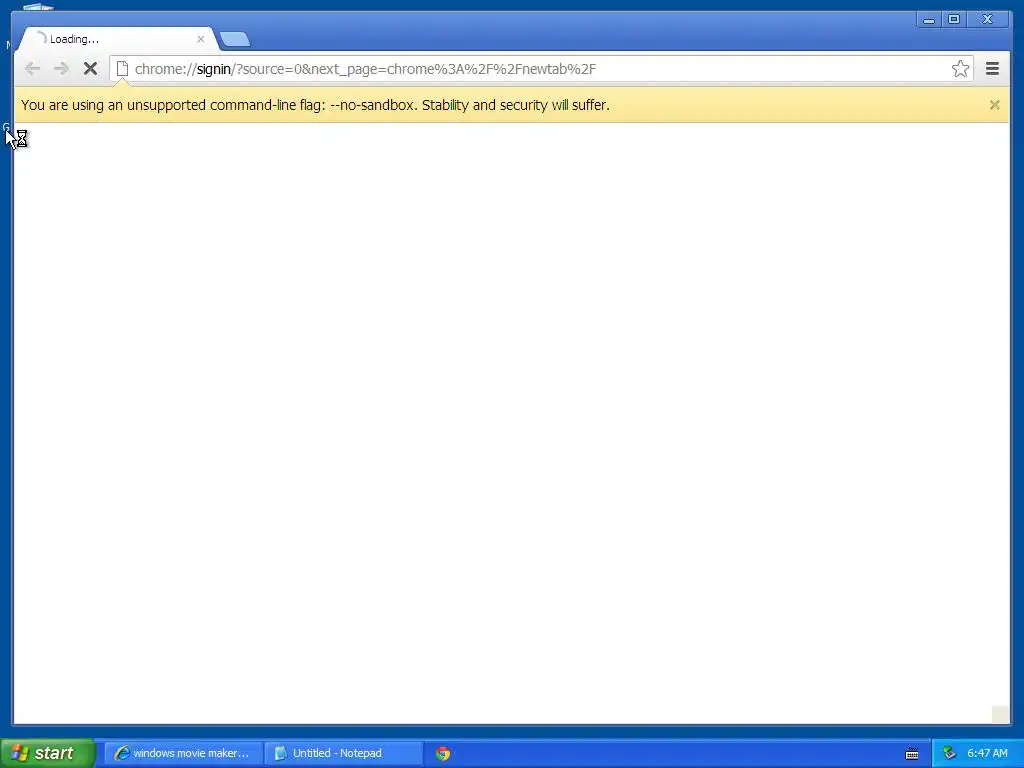Close the Loading... tab

[x=200, y=39]
